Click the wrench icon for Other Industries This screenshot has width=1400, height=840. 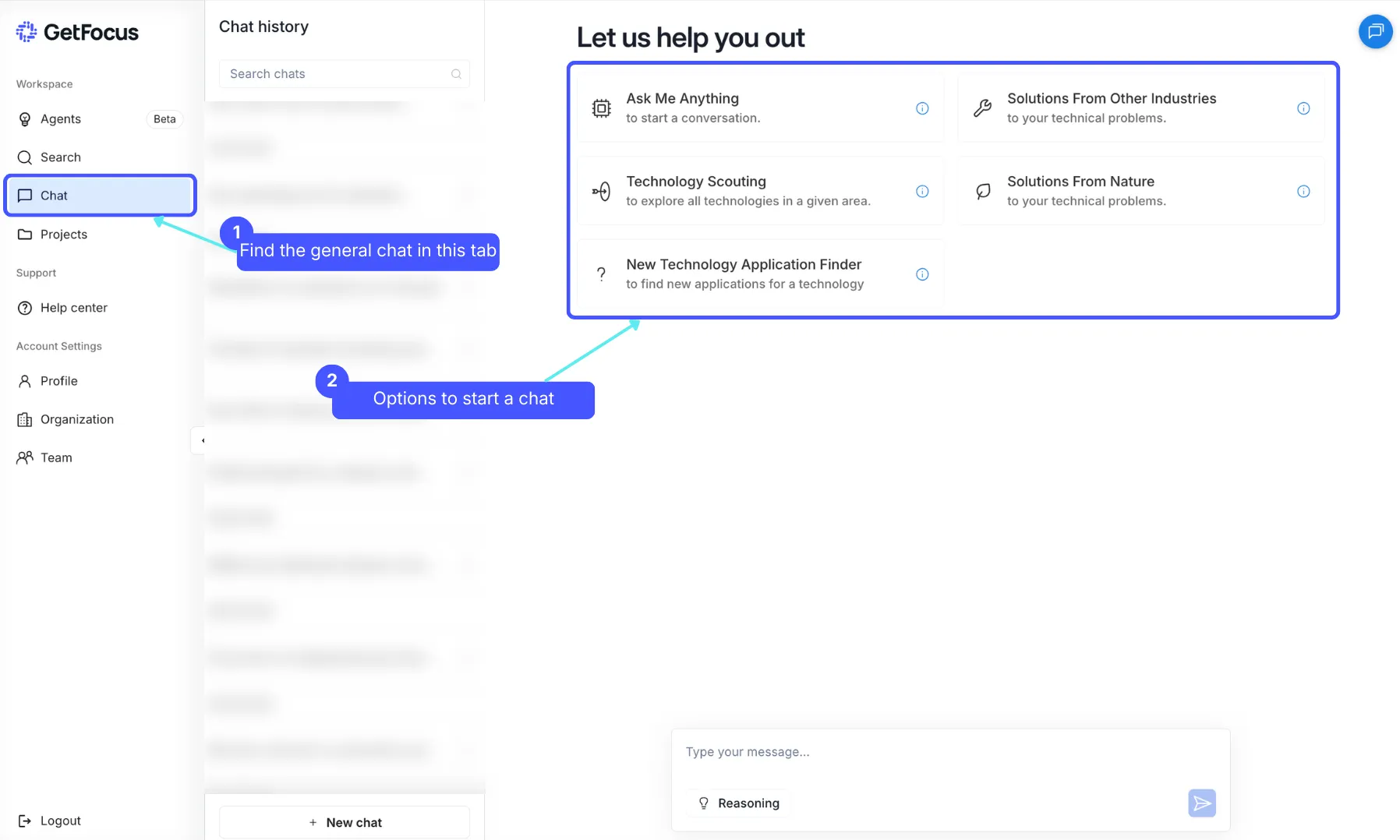click(x=983, y=108)
